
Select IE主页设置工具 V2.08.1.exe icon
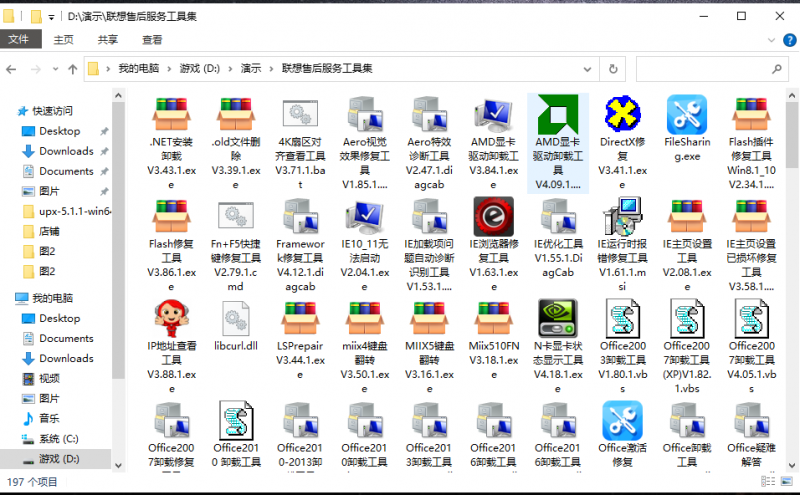coord(687,216)
